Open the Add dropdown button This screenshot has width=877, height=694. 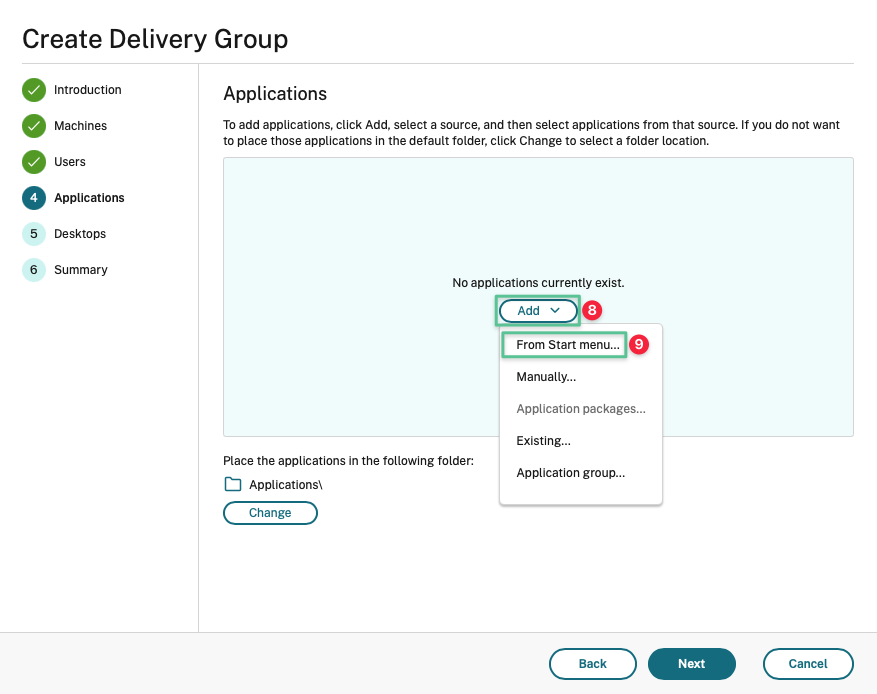tap(538, 311)
